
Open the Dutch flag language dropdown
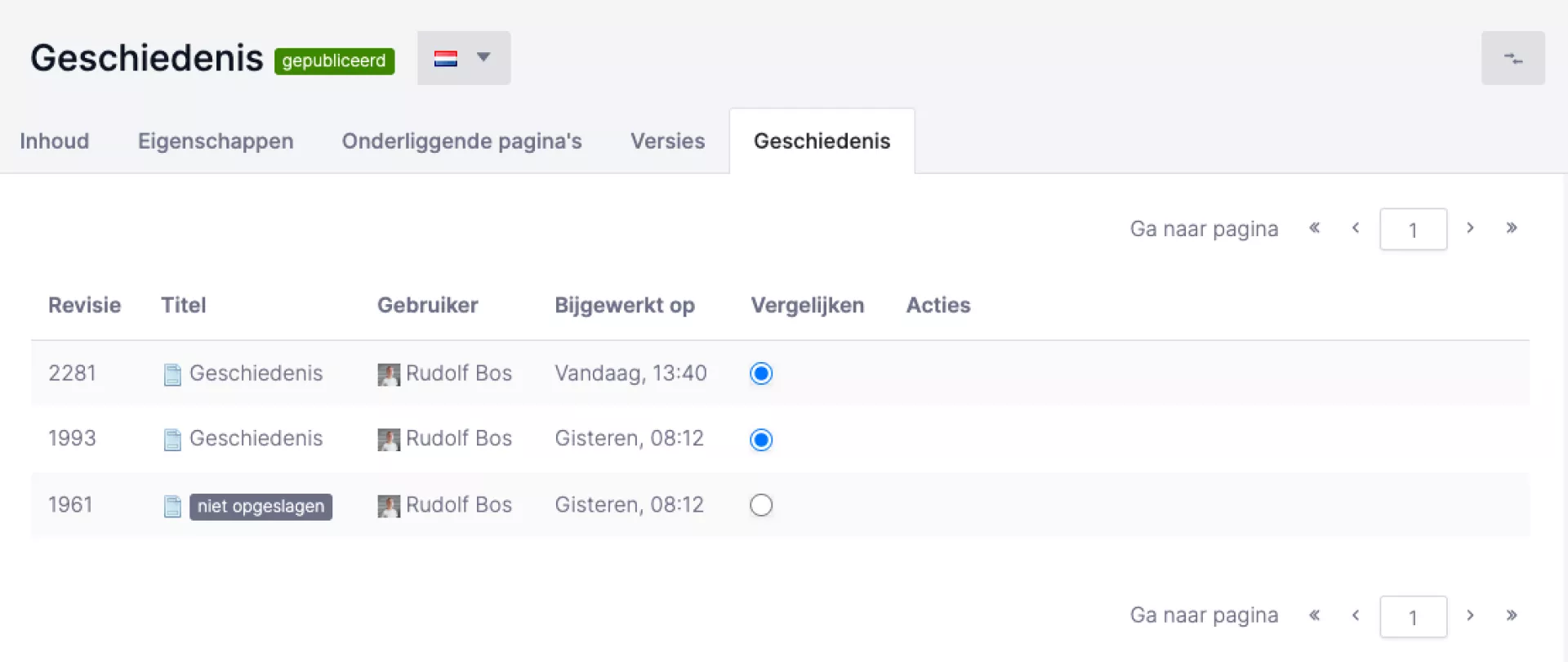click(464, 58)
